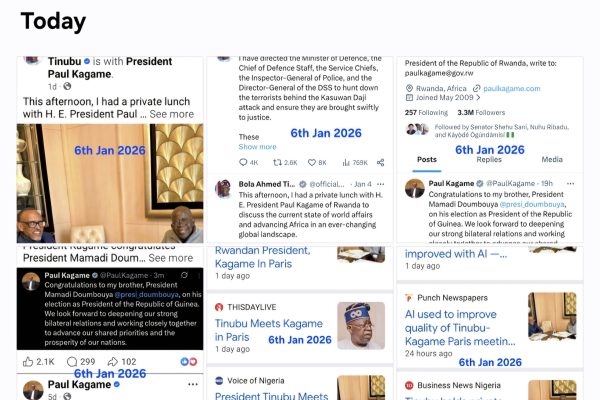This screenshot has height=400, width=600.
Task: Like the post with 8K hearts
Action: pos(312,162)
